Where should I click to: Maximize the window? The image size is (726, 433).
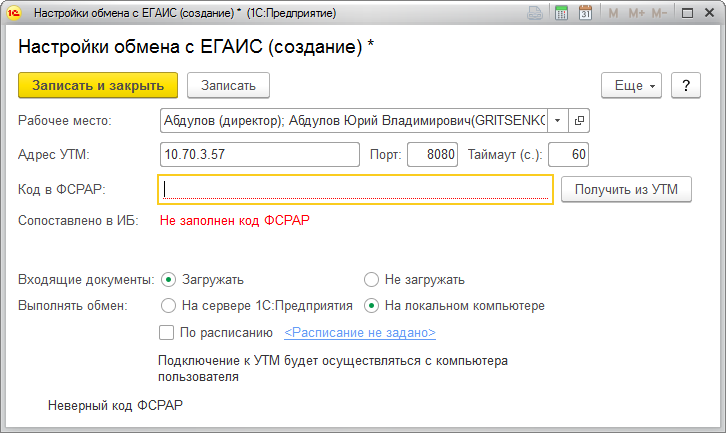point(688,13)
